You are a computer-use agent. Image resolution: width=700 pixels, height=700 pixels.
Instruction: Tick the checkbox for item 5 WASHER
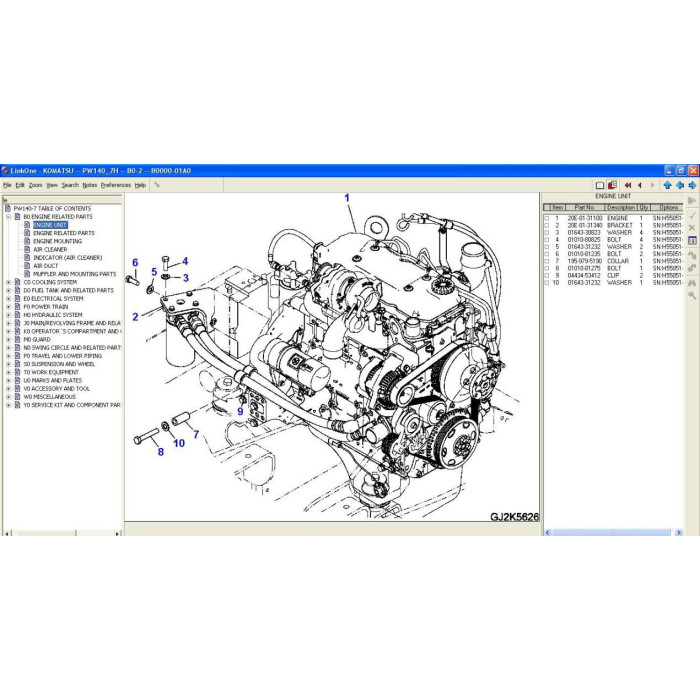click(x=546, y=247)
